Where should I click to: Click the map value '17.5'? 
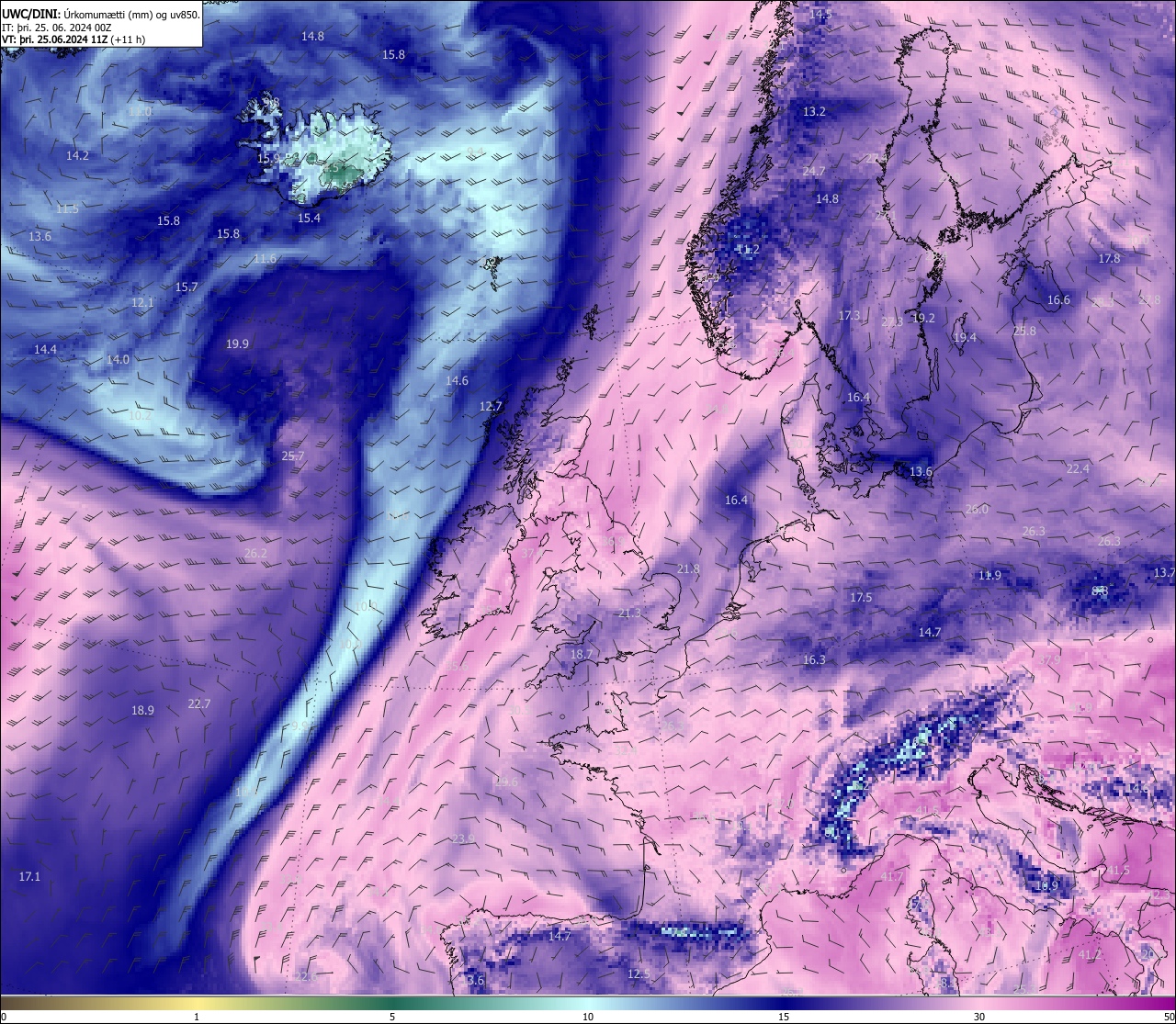point(861,598)
